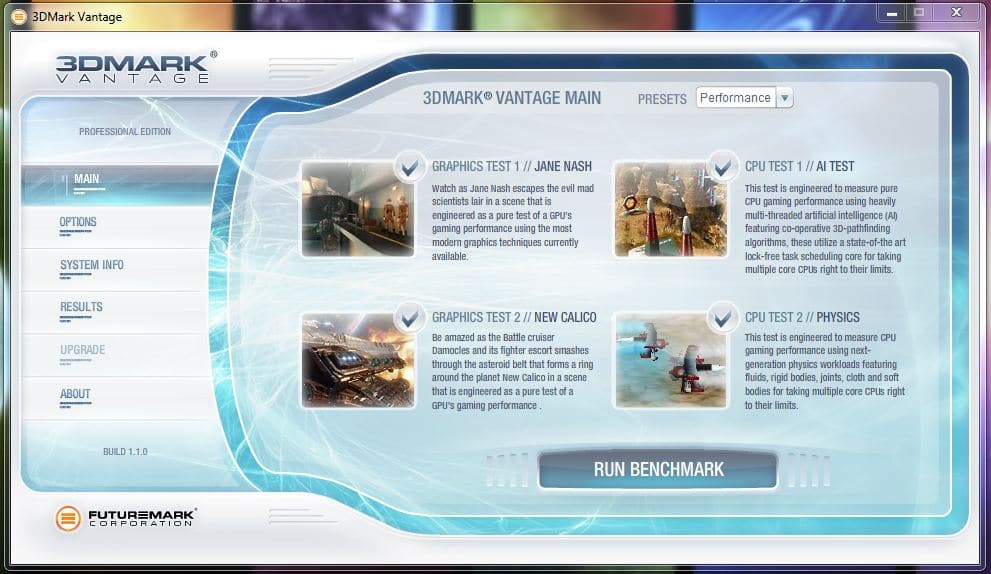Screen dimensions: 991x574
Task: Minimize the 3DMark Vantage window
Action: tap(892, 13)
